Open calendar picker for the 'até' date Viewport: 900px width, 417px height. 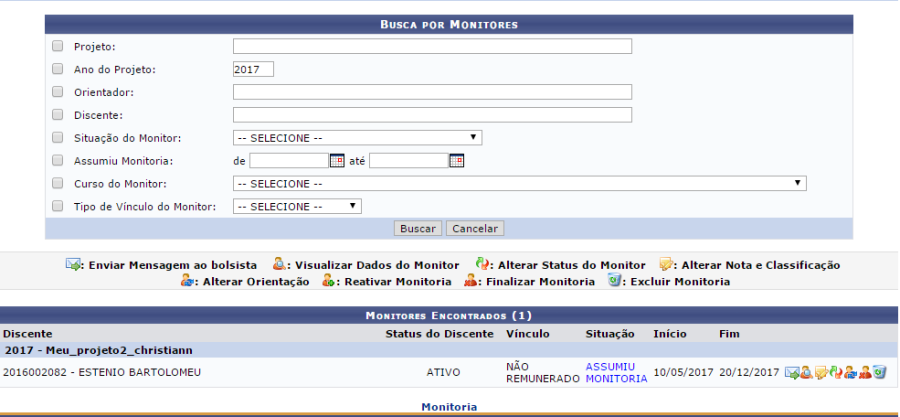[x=456, y=160]
